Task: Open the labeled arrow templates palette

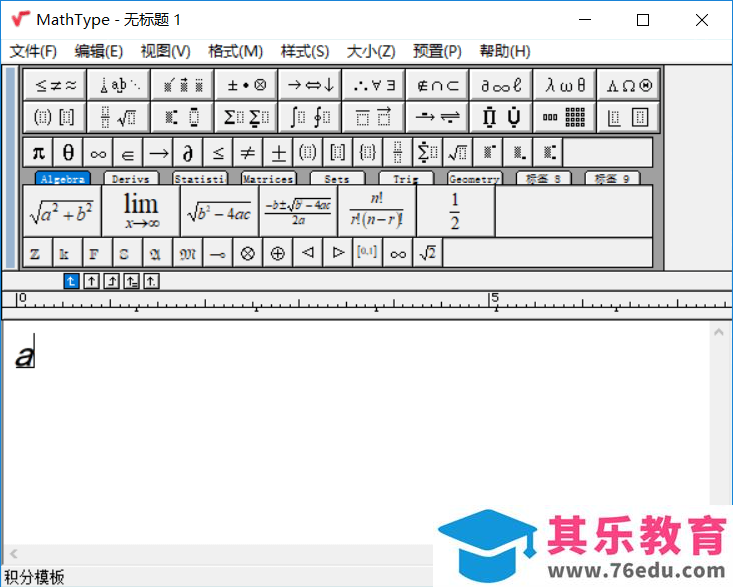Action: coord(438,117)
